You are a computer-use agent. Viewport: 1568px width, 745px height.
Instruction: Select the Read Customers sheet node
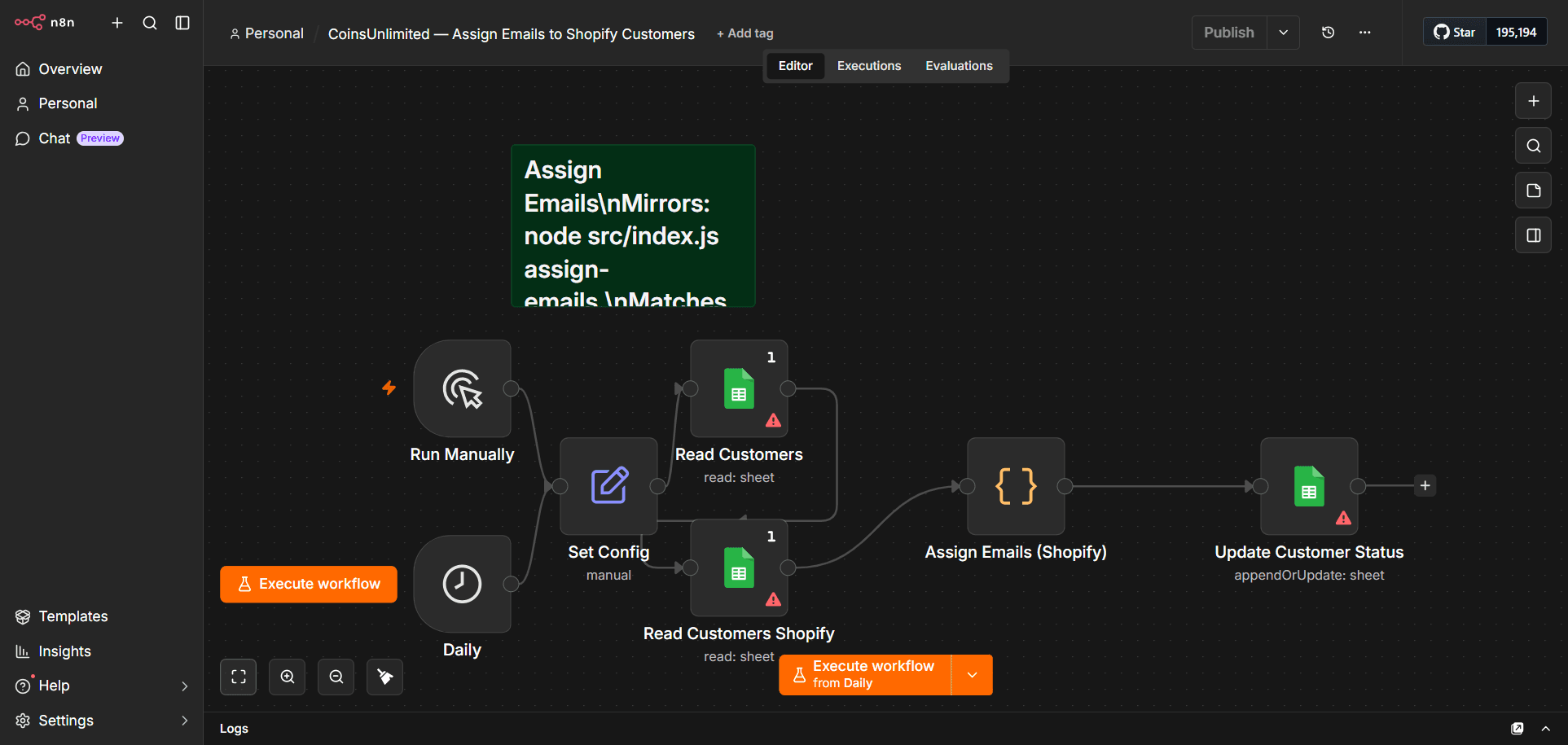(739, 388)
